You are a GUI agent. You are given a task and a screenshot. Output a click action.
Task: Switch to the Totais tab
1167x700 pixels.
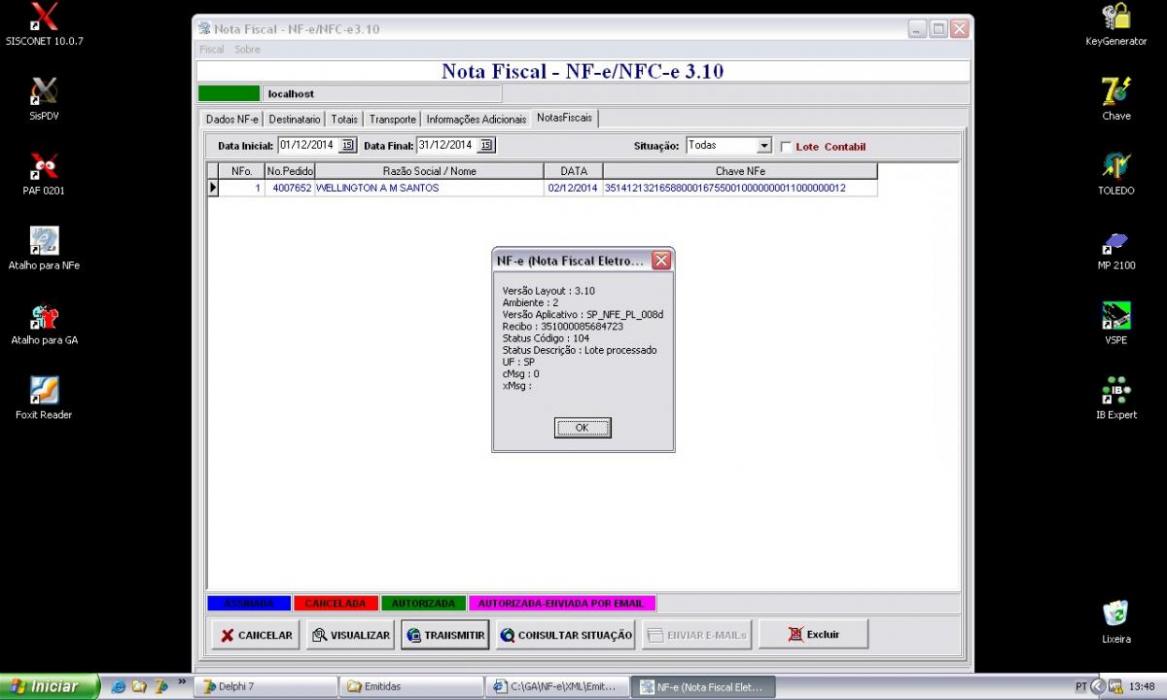pyautogui.click(x=344, y=119)
